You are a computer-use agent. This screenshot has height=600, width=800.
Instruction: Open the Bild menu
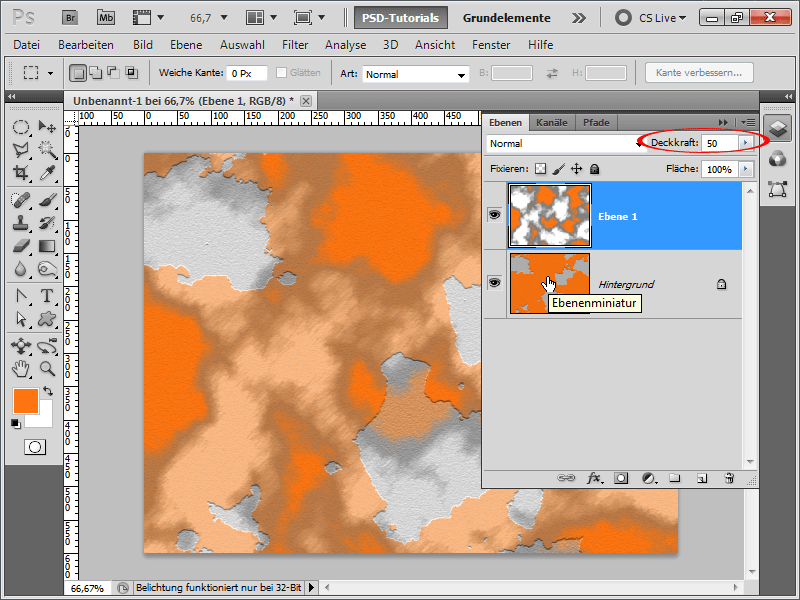click(143, 45)
